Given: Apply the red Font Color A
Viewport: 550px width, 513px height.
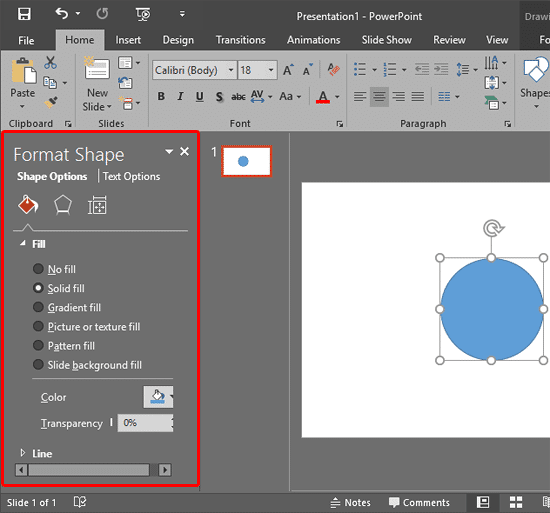Looking at the screenshot, I should tap(323, 96).
